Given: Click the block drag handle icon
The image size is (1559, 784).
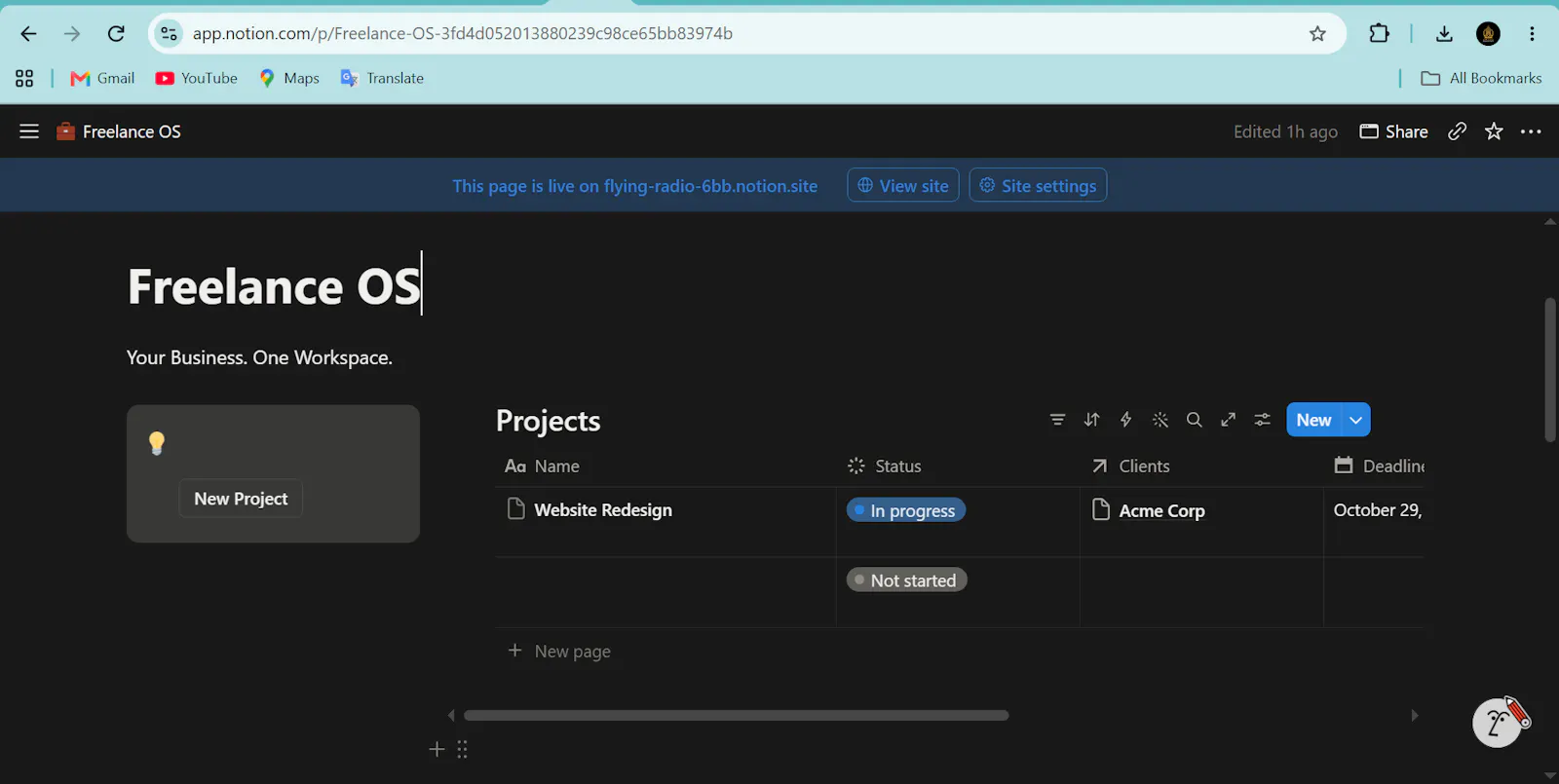Looking at the screenshot, I should (462, 749).
